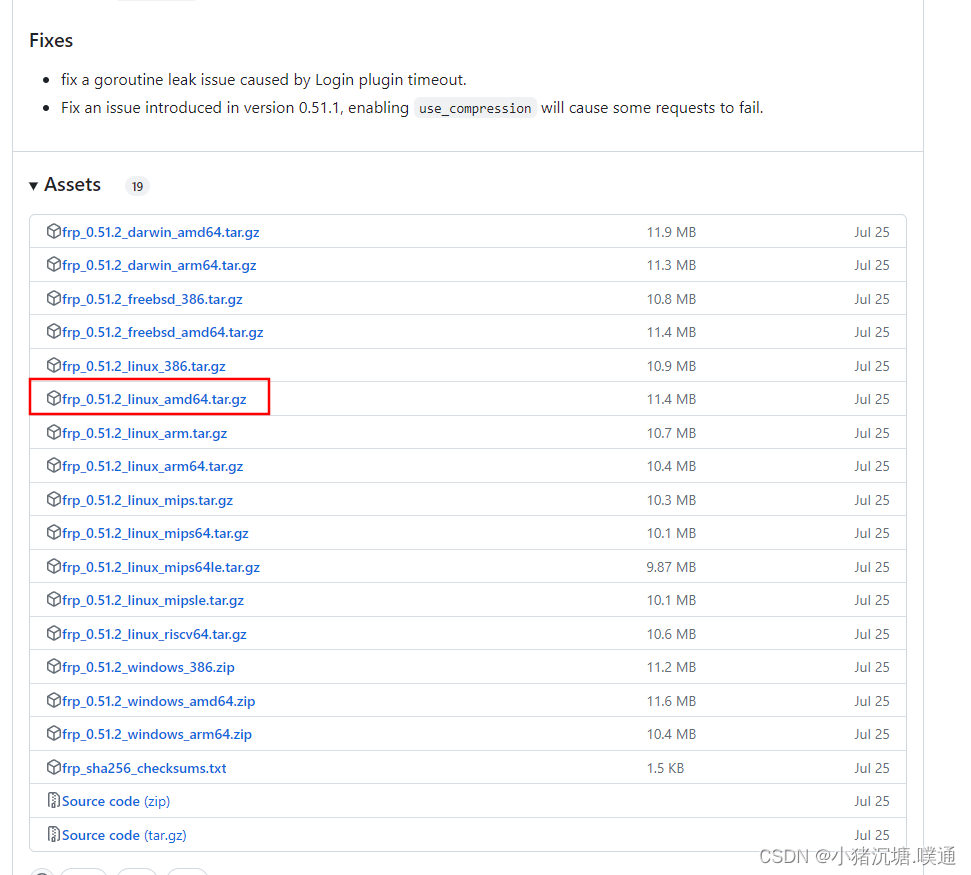The image size is (971, 875).
Task: Open the frp_sha256_checksums.txt link
Action: click(144, 768)
